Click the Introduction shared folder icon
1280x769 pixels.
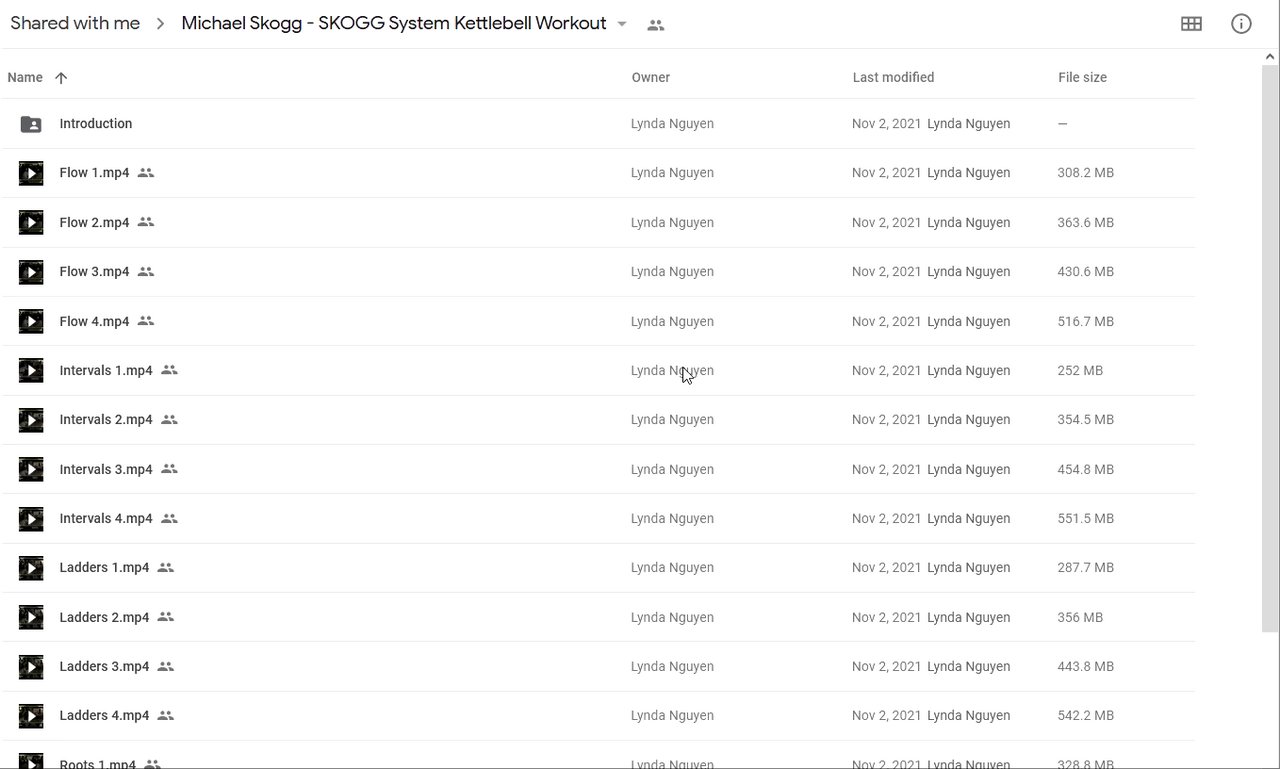click(31, 124)
